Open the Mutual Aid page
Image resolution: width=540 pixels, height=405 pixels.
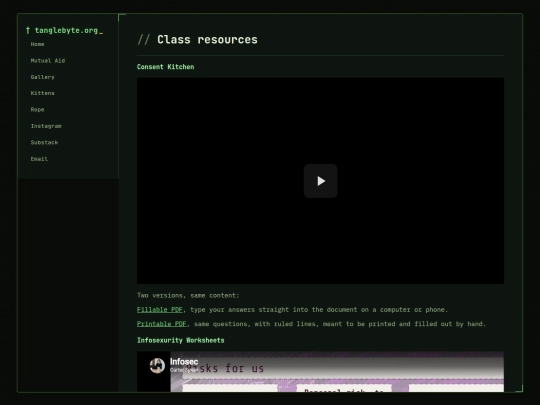click(48, 61)
